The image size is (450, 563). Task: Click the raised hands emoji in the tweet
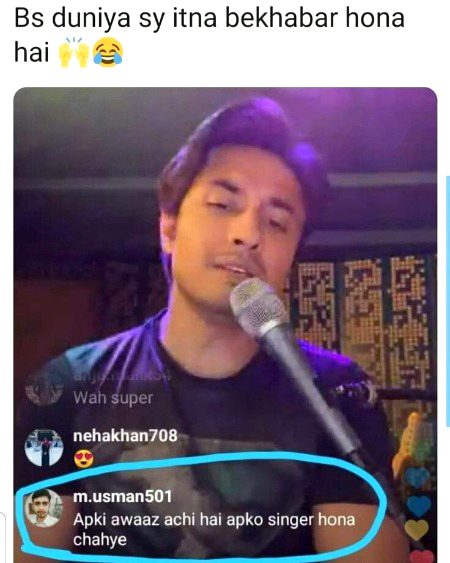74,52
